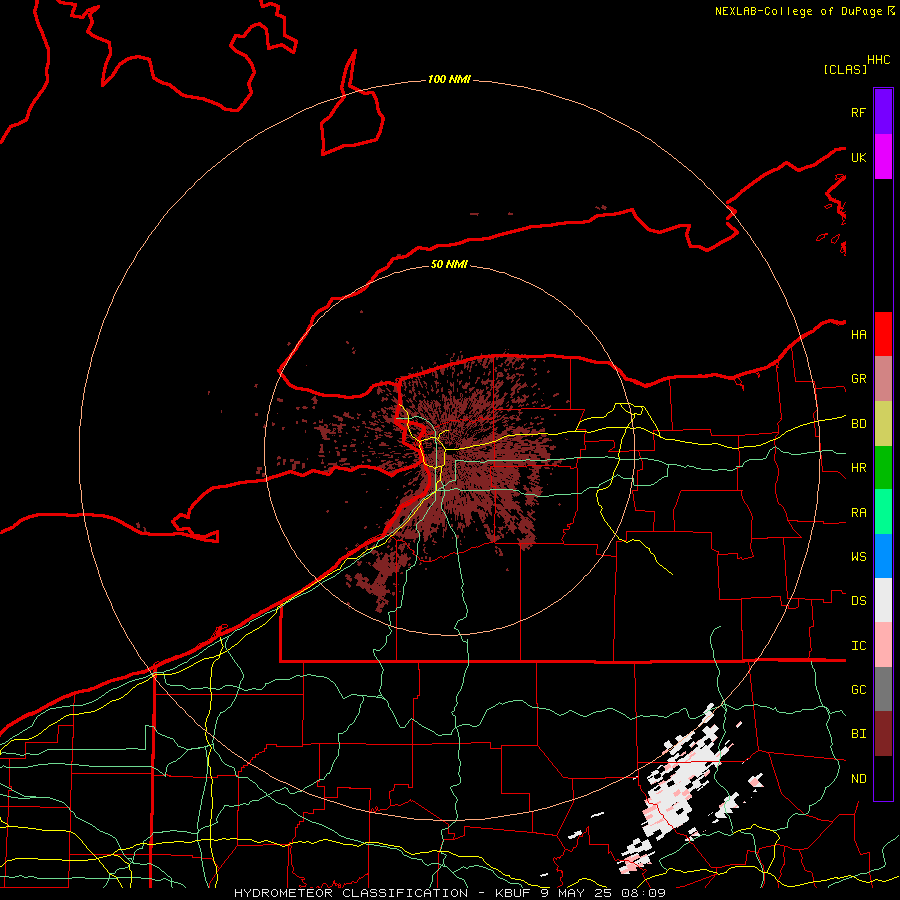Click the WS legend label
This screenshot has width=900, height=900.
[859, 557]
